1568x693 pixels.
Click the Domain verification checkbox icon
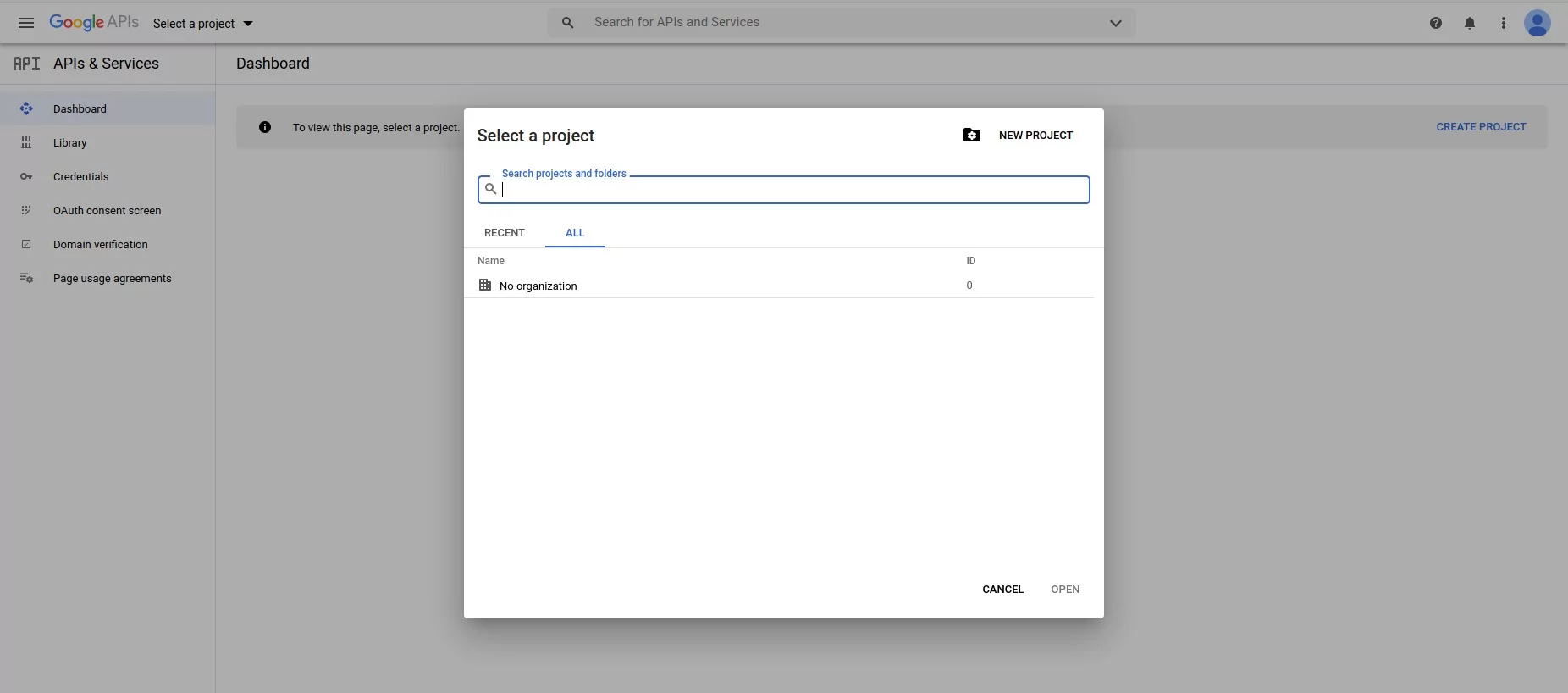(26, 244)
